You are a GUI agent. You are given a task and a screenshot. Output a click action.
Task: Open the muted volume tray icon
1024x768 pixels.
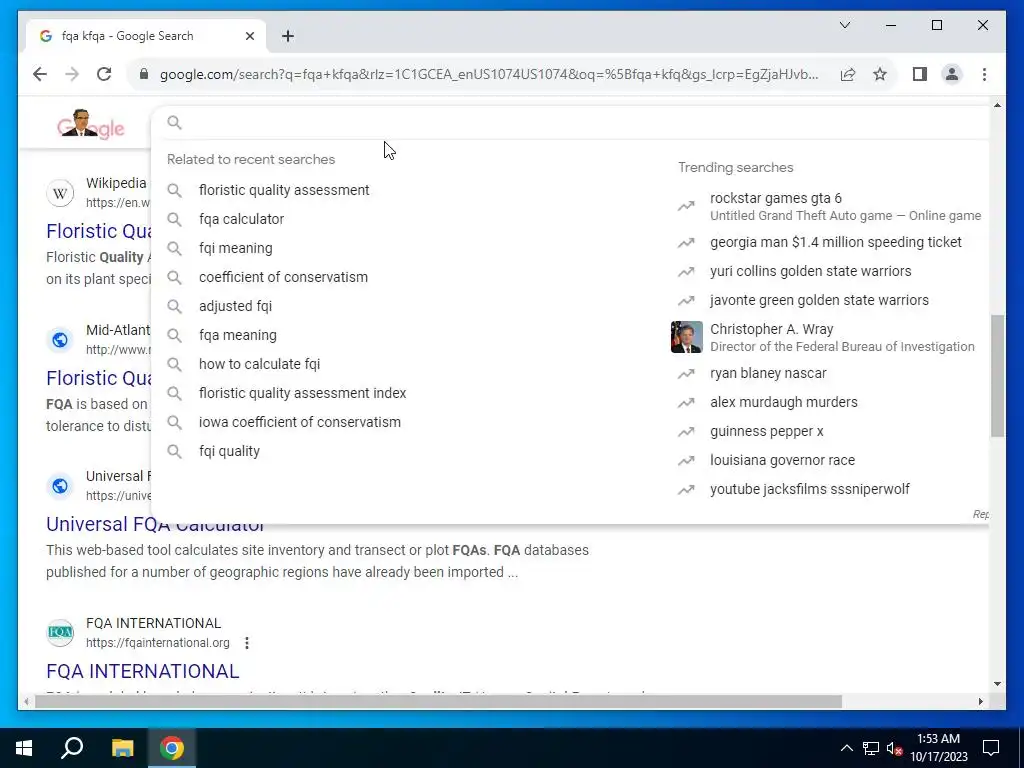point(894,748)
